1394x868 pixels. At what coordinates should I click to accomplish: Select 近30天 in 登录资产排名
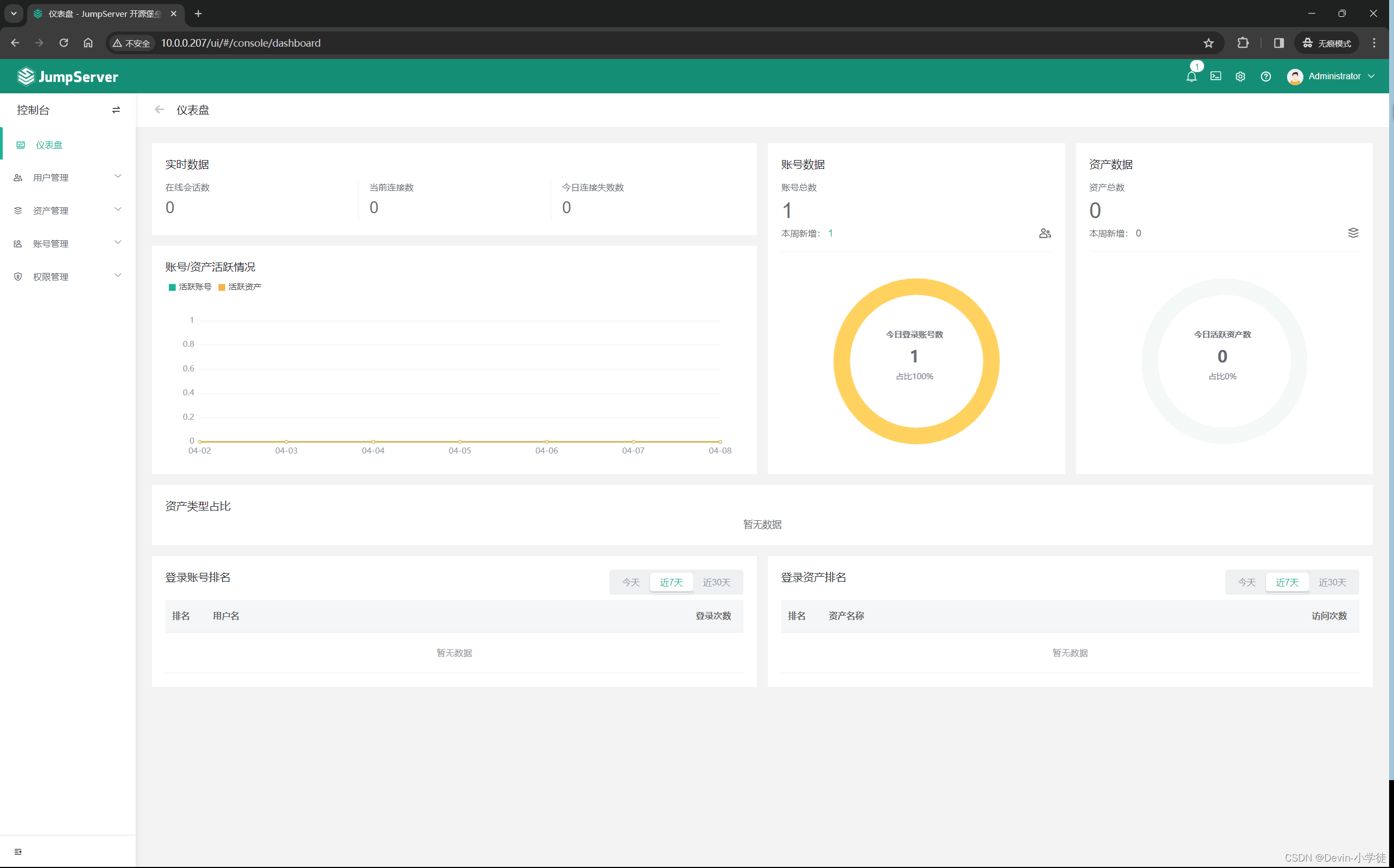tap(1332, 582)
